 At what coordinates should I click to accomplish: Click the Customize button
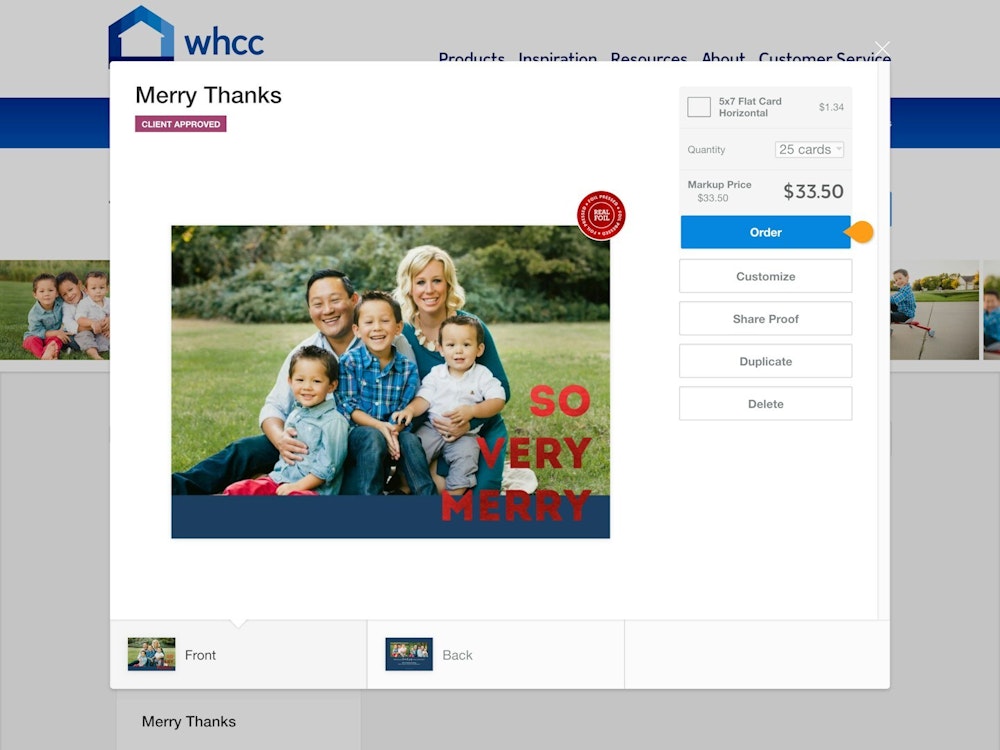[765, 276]
